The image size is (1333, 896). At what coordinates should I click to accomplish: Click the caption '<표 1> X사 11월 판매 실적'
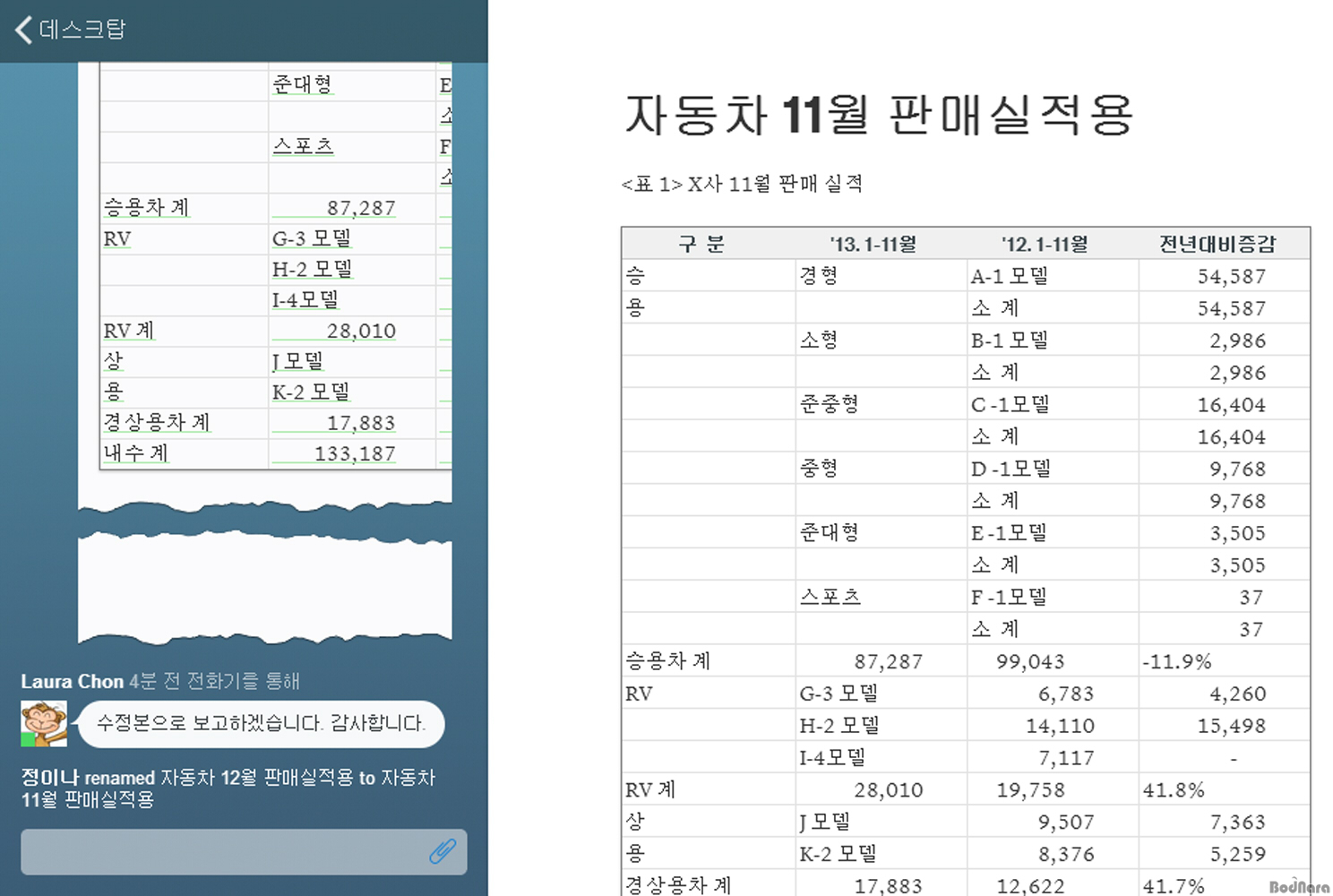[742, 184]
